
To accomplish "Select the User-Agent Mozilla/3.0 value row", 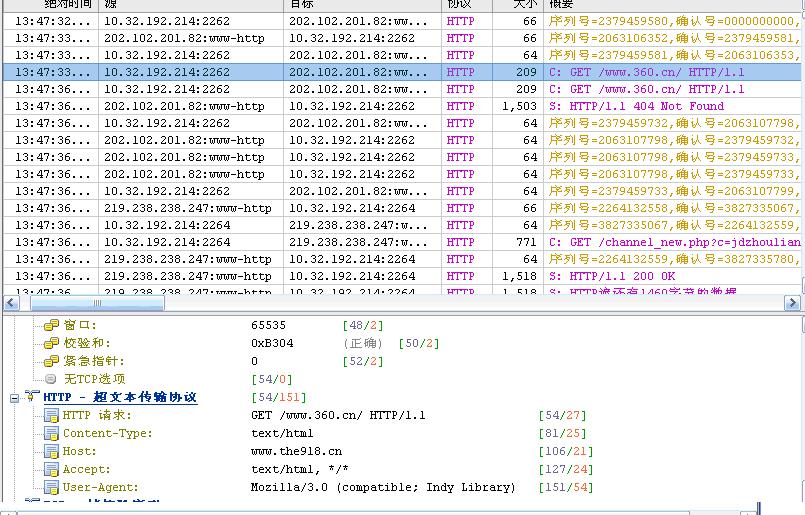I will 383,488.
